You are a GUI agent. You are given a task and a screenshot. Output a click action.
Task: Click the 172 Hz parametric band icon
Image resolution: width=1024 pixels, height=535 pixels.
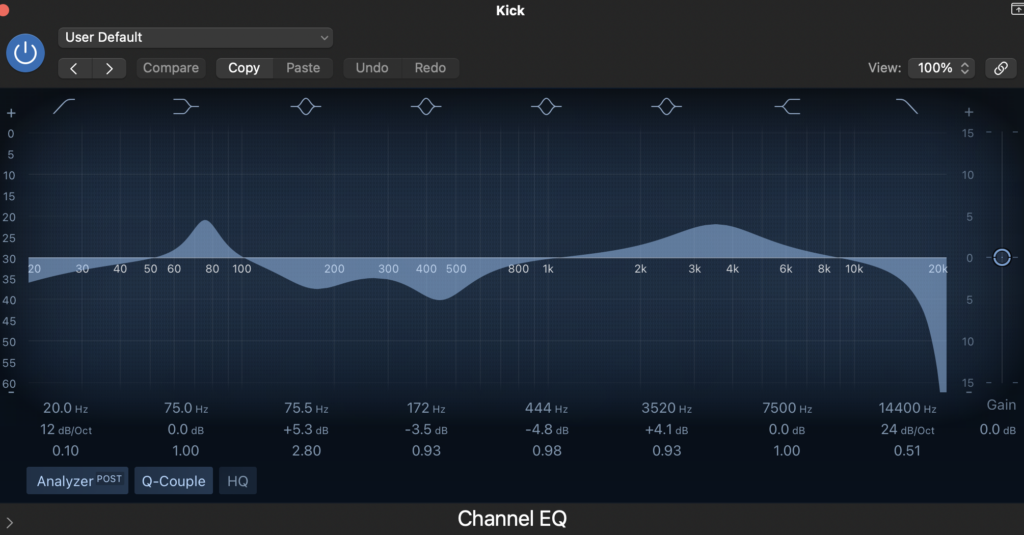click(x=426, y=106)
